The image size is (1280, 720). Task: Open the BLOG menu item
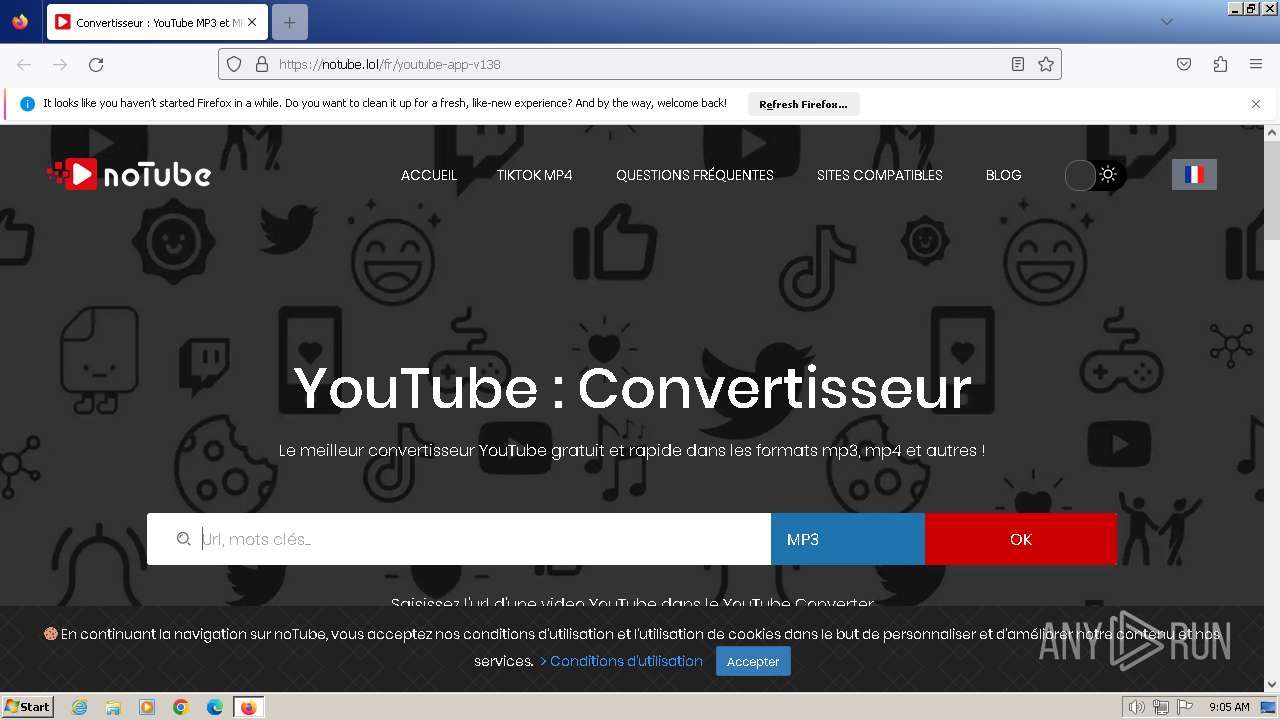pos(1003,175)
